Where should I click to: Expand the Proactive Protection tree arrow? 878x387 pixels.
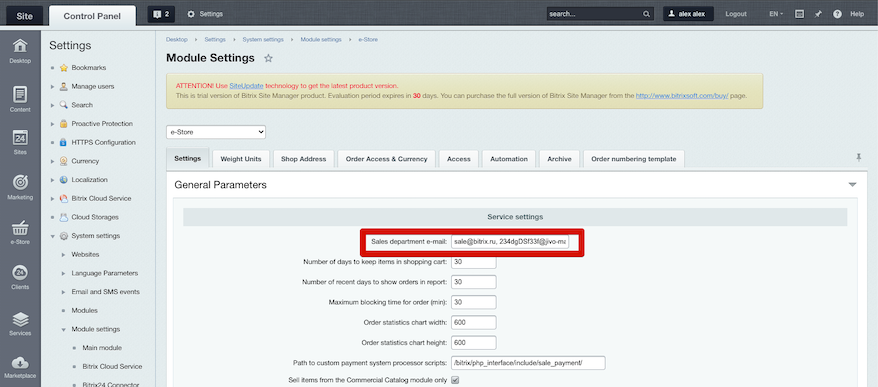(52, 124)
